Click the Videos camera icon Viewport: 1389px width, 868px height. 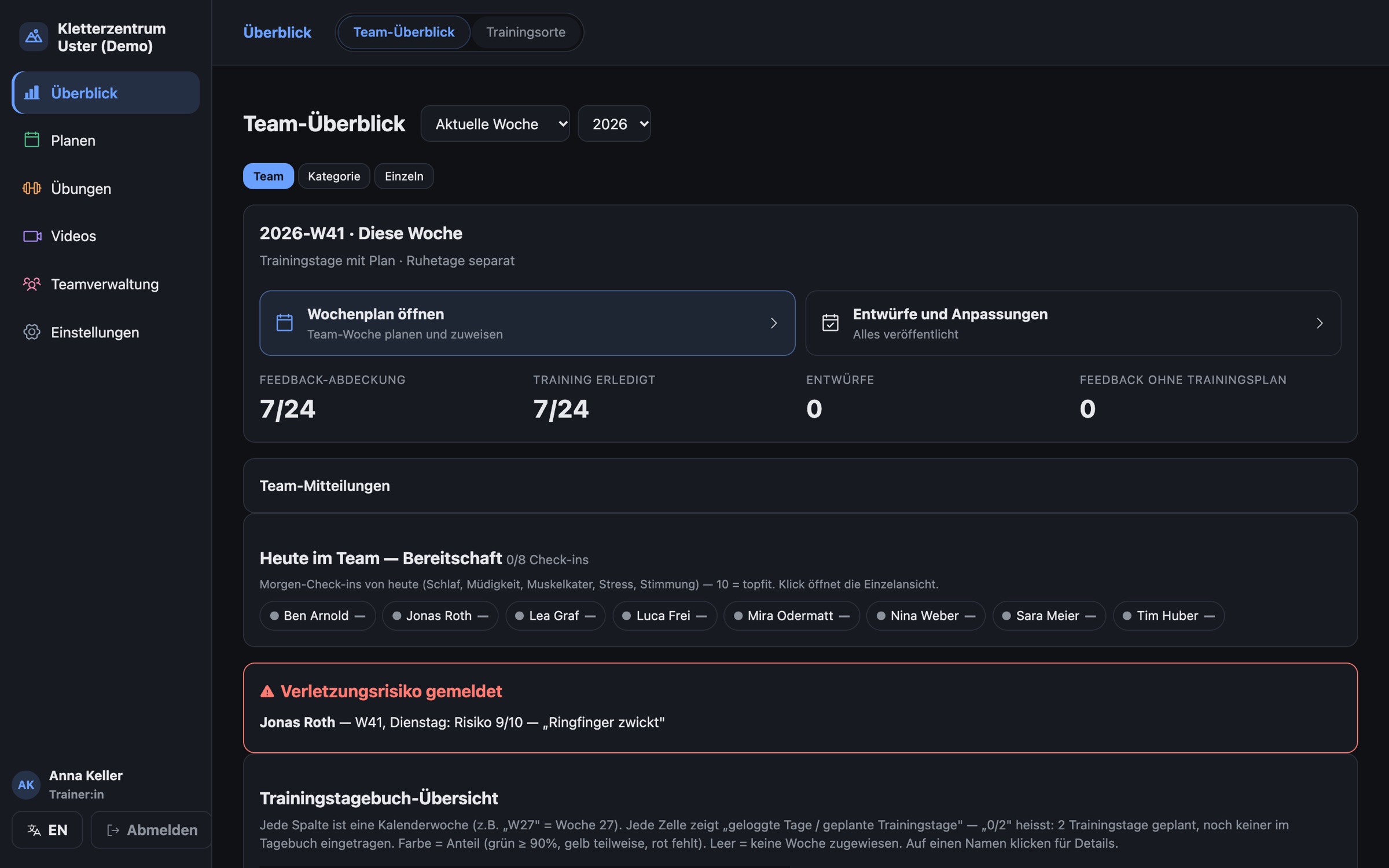coord(32,236)
